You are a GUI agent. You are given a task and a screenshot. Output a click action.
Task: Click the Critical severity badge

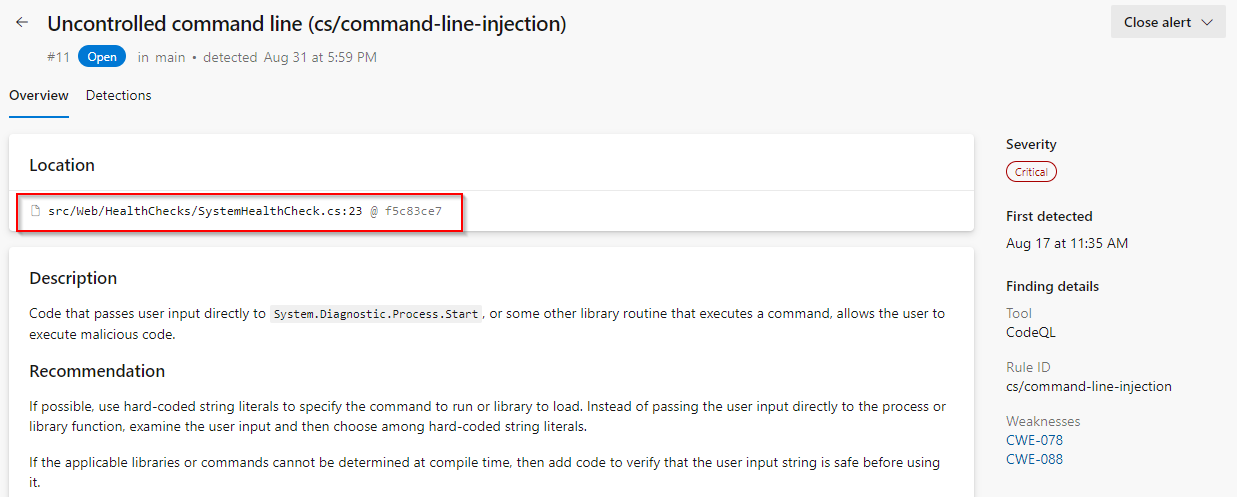(1031, 172)
